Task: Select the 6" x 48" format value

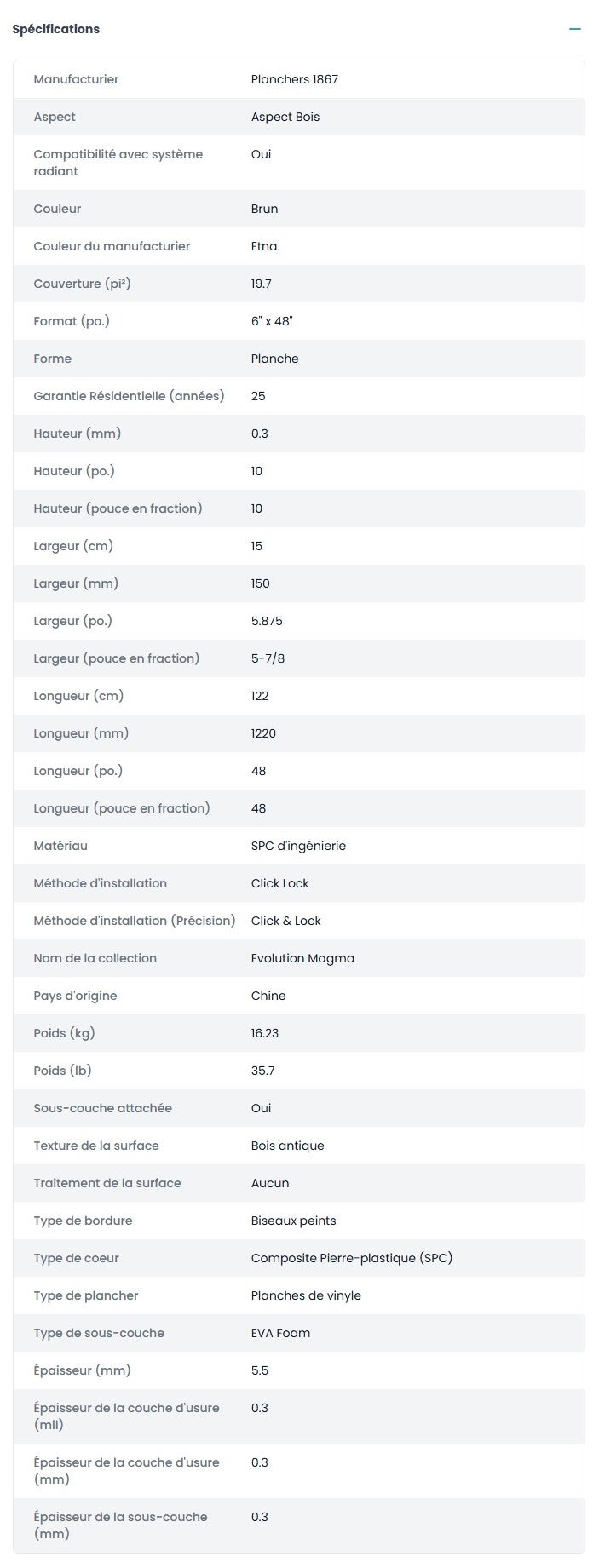Action: tap(272, 321)
